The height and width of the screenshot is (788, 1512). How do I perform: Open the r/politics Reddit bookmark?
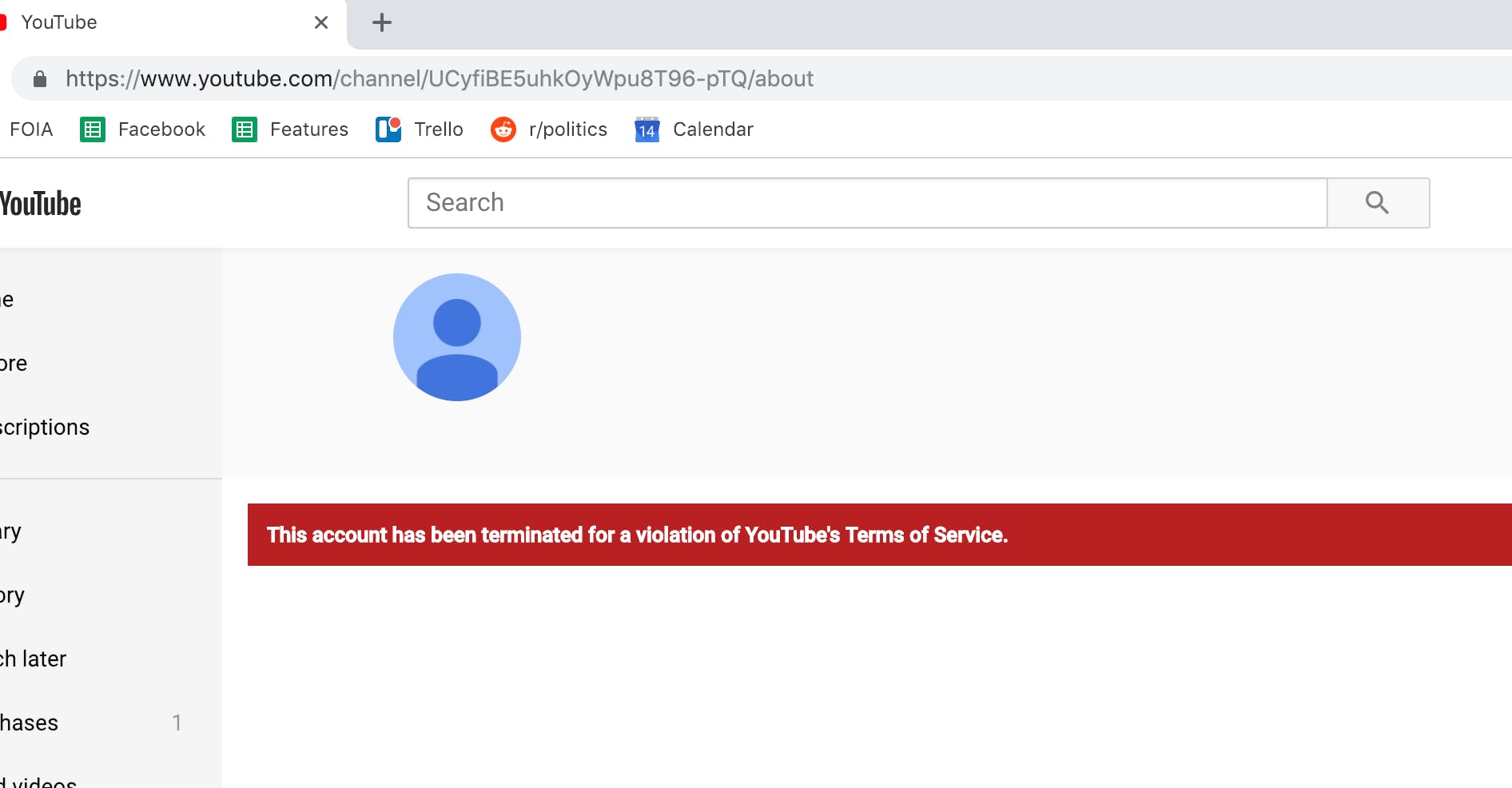pos(549,129)
